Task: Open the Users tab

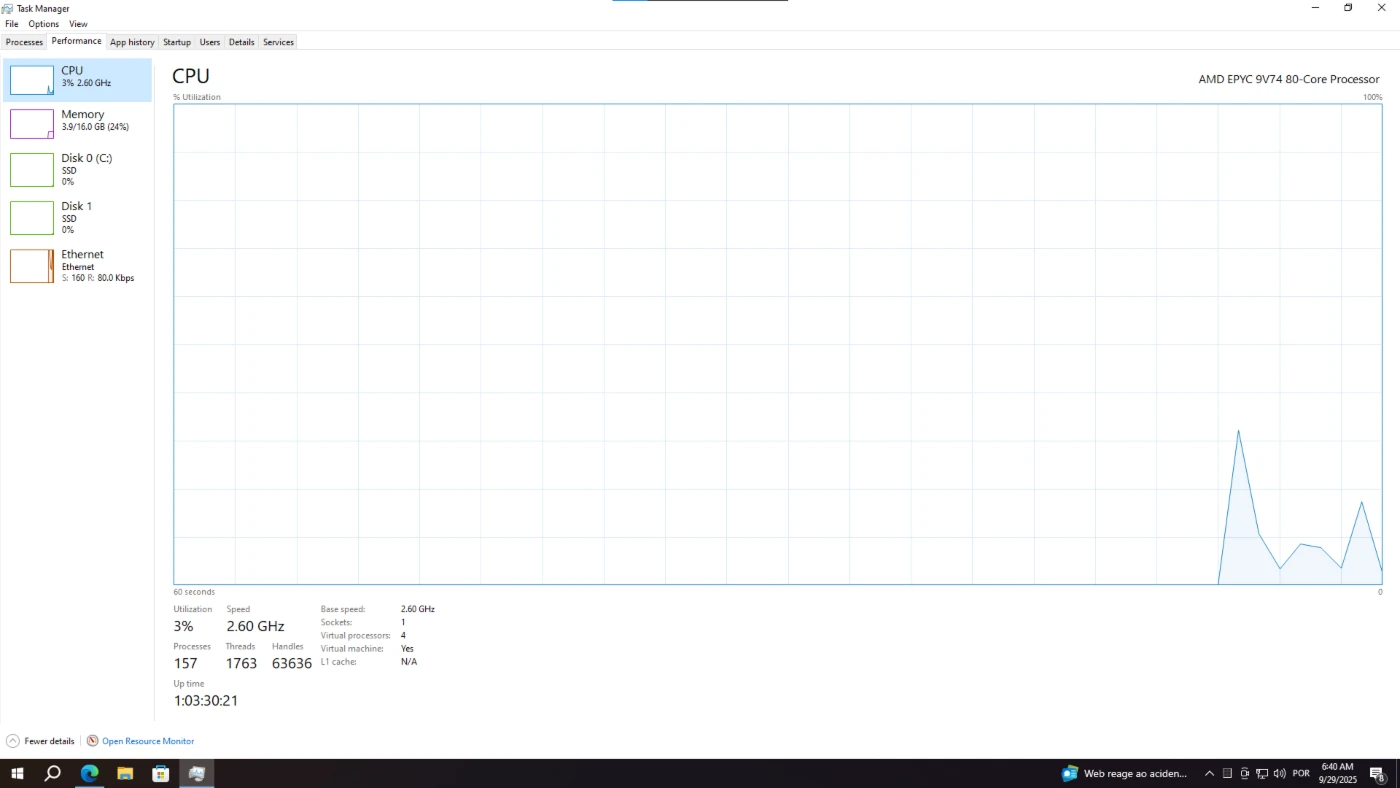Action: (x=210, y=42)
